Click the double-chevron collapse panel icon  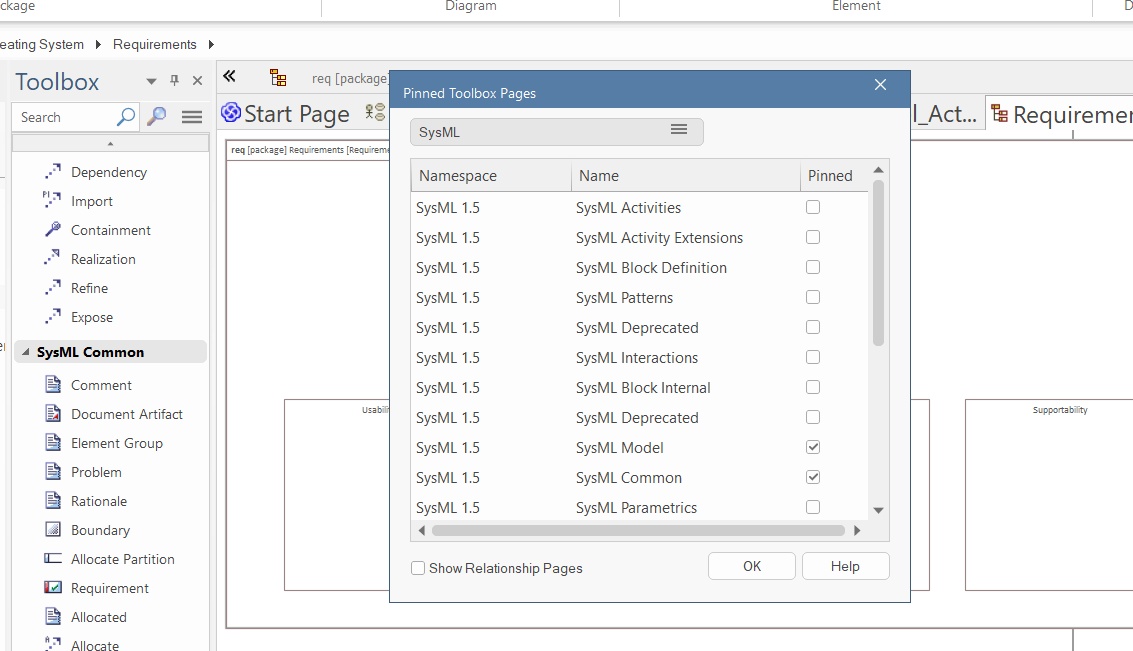[229, 77]
